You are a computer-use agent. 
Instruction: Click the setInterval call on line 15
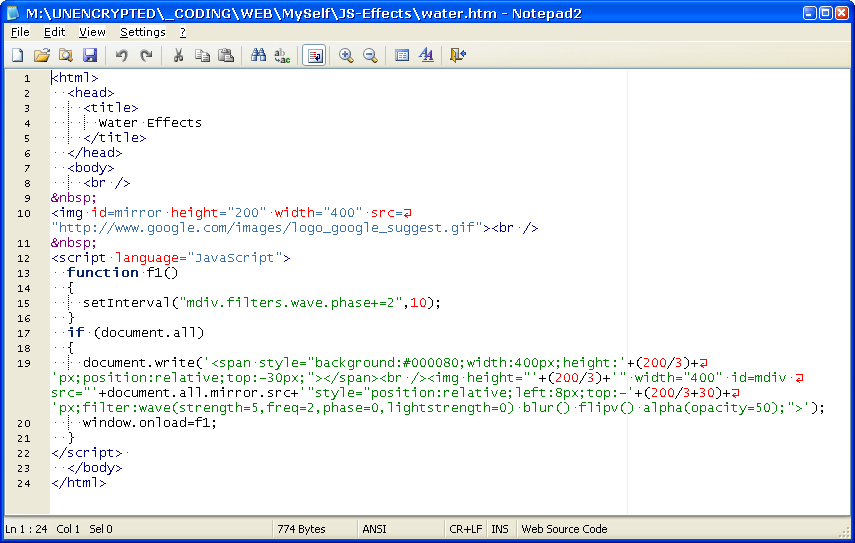click(262, 303)
